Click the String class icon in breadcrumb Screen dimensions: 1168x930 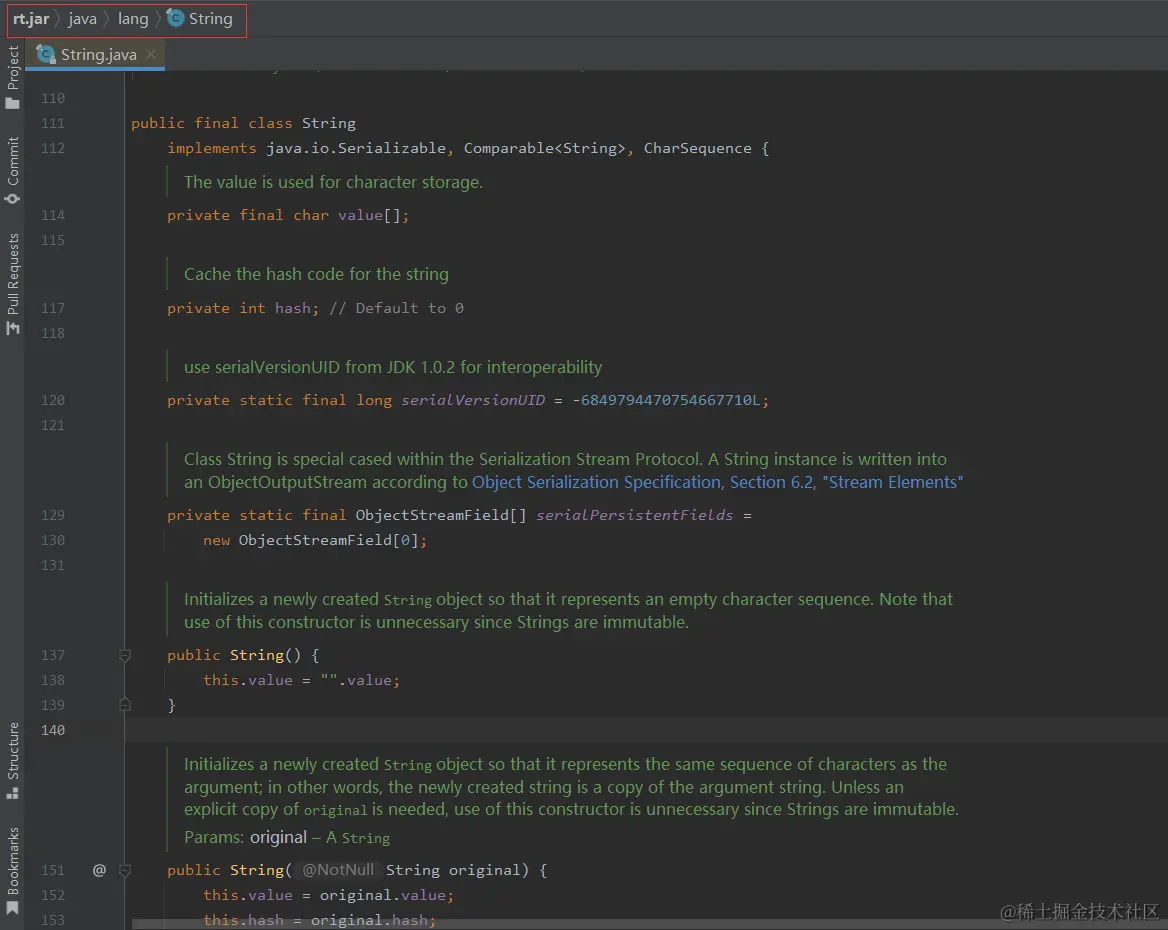point(175,18)
